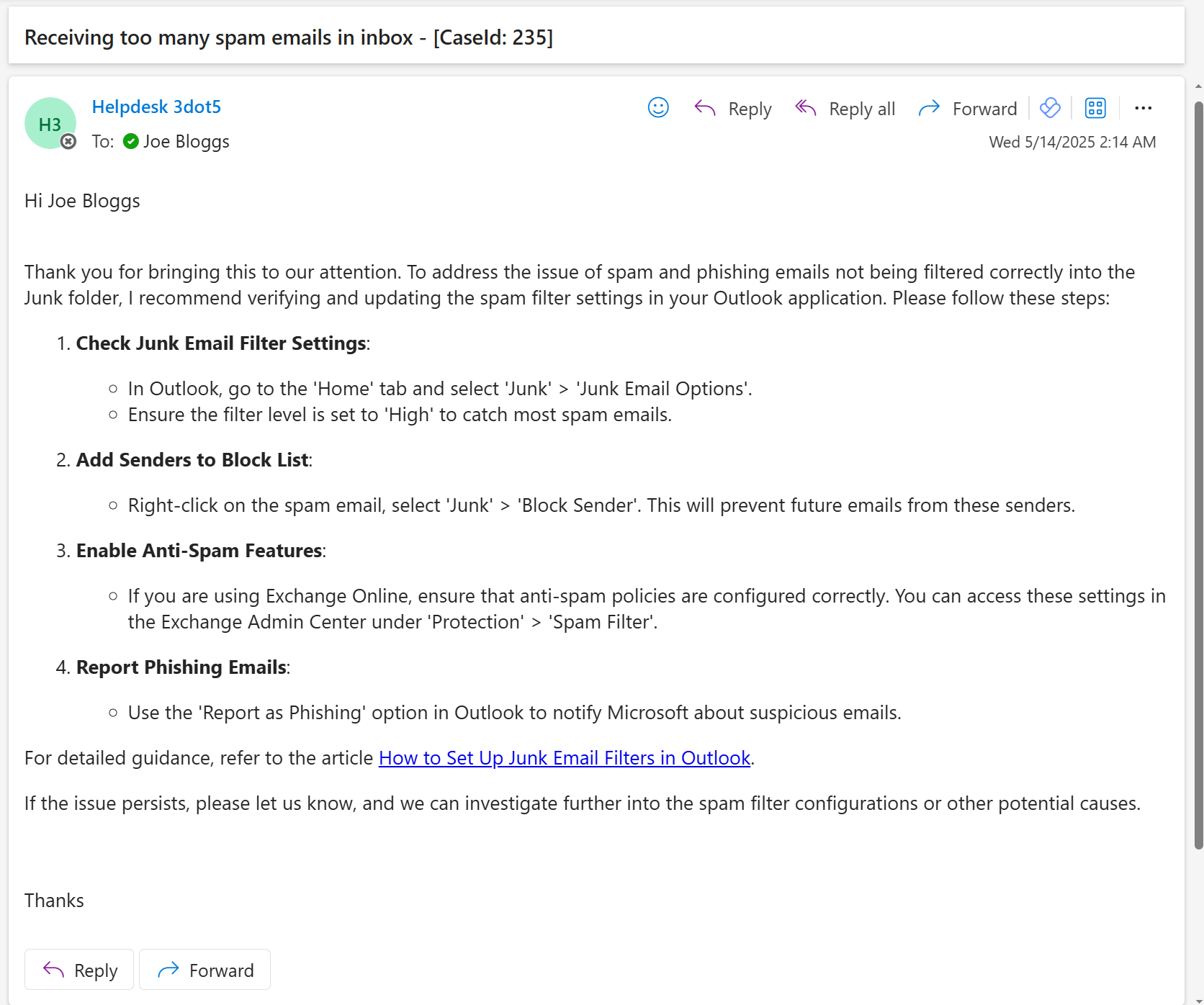Image resolution: width=1204 pixels, height=1005 pixels.
Task: Click the H3 sender avatar
Action: [x=49, y=123]
